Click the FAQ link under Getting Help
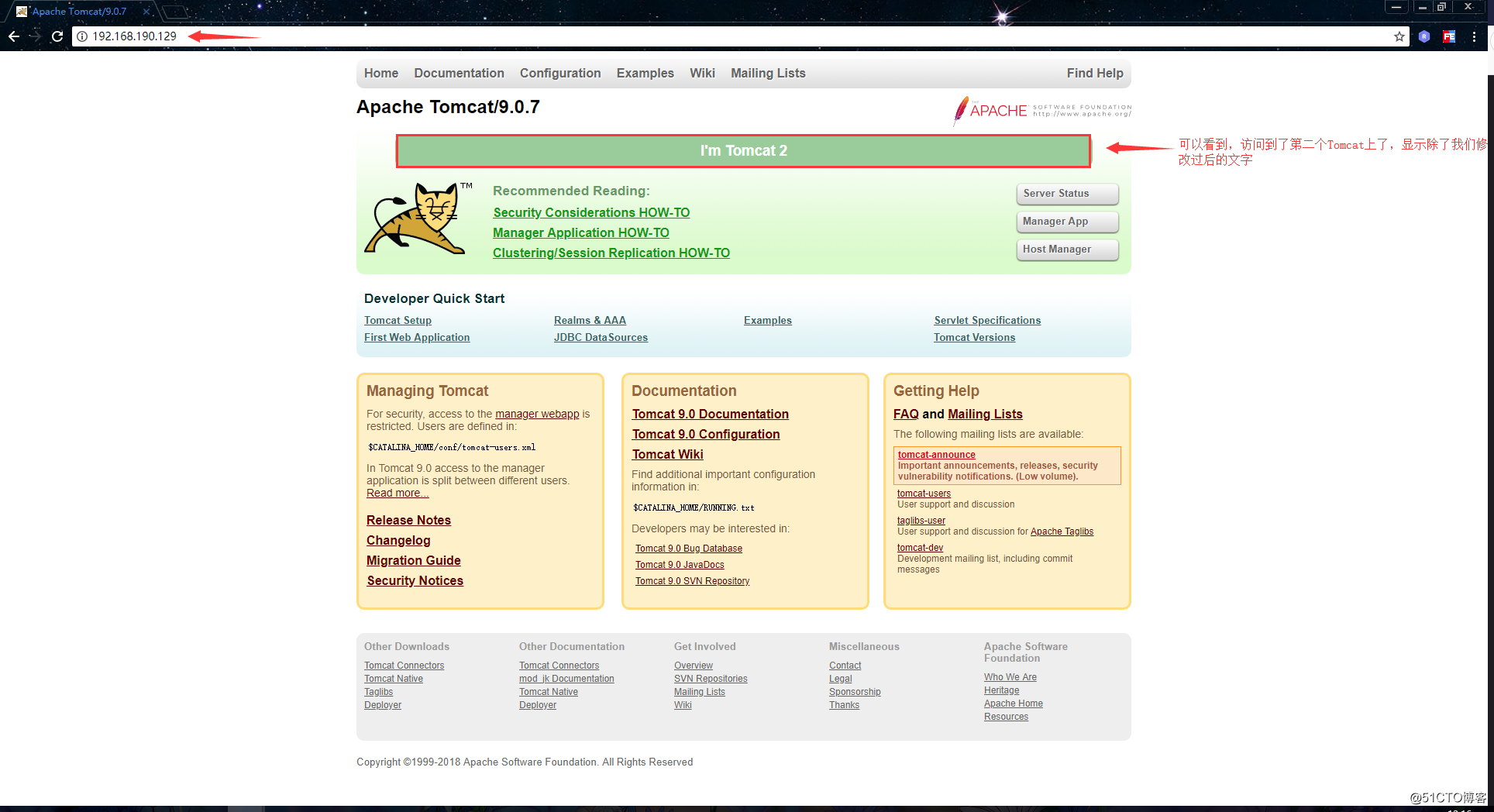 [x=906, y=414]
